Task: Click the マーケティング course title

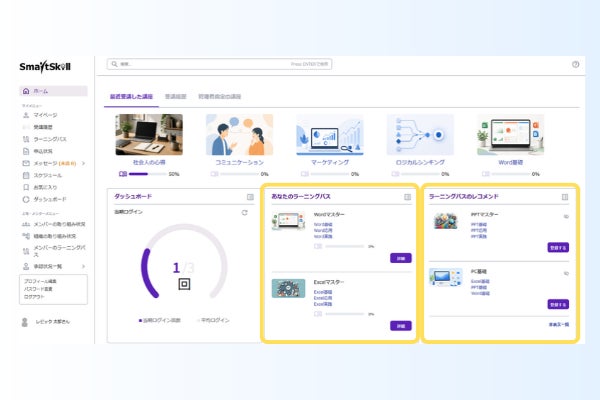Action: [330, 162]
